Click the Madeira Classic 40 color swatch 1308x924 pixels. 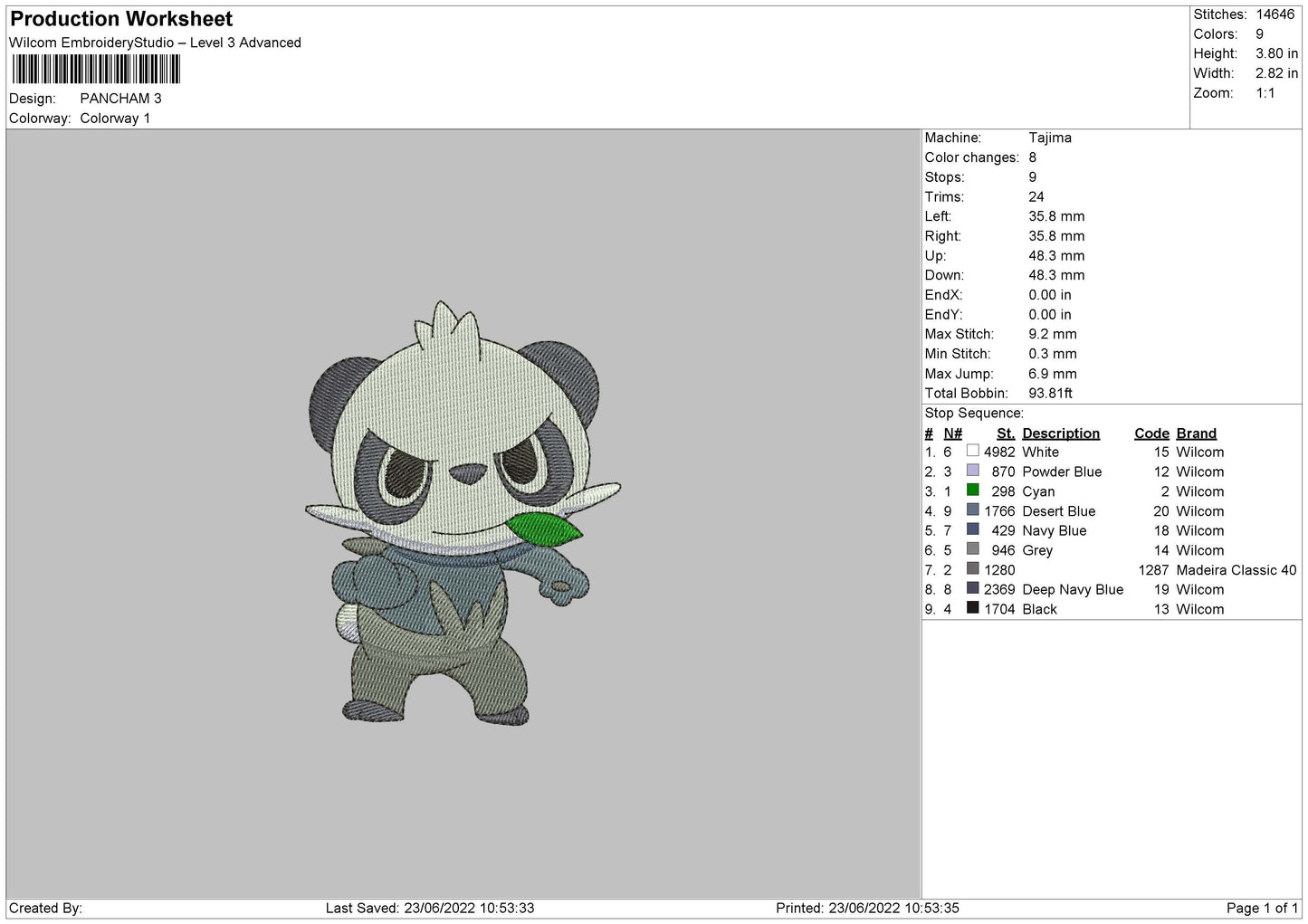[972, 569]
